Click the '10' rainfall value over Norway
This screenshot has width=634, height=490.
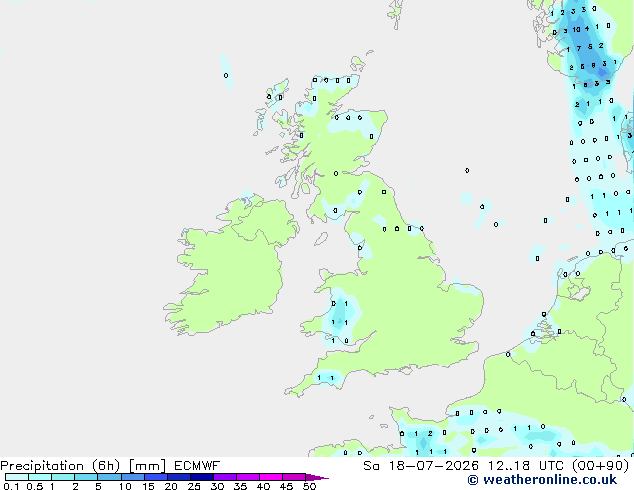pos(577,30)
